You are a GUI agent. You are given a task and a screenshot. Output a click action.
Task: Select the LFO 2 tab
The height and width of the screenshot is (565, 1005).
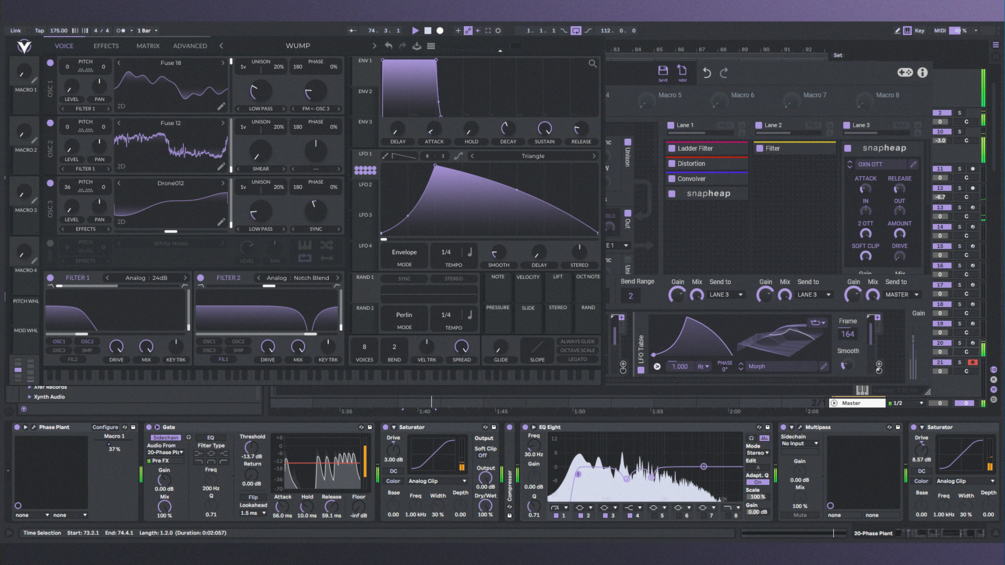pyautogui.click(x=365, y=184)
